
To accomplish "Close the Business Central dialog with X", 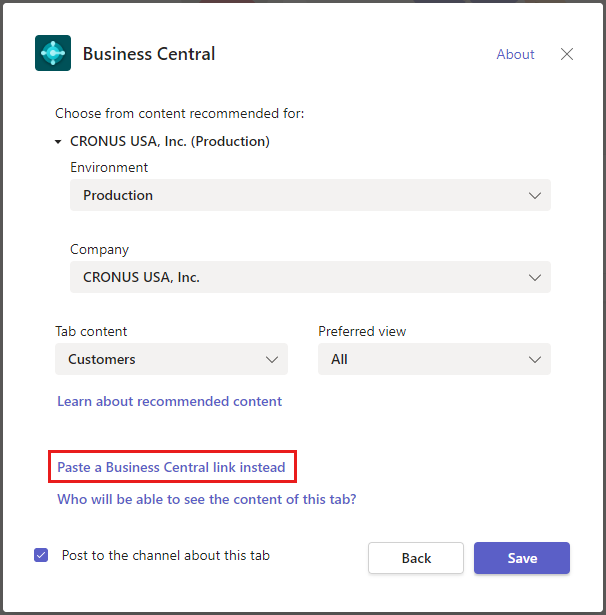I will (567, 54).
